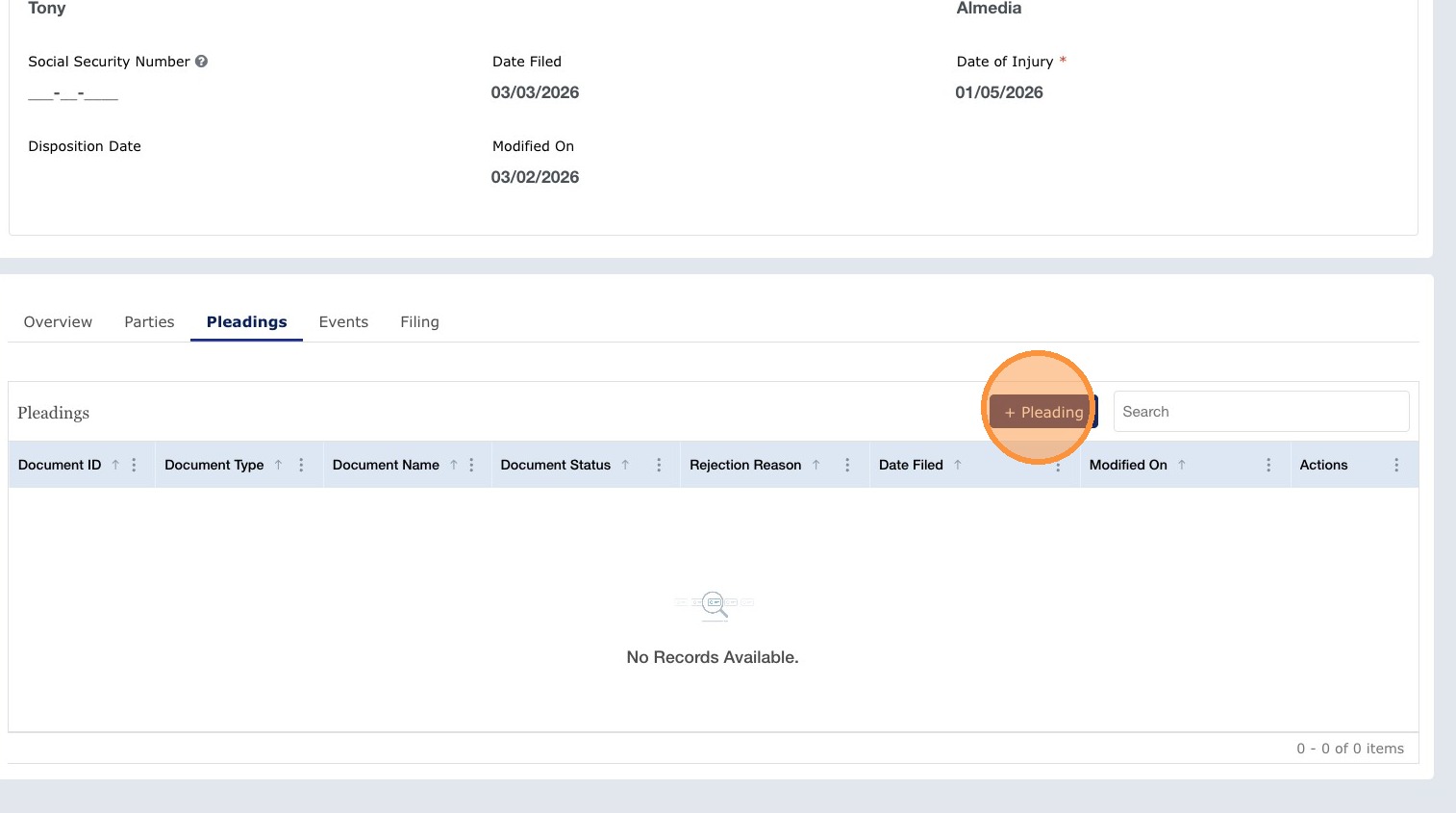The height and width of the screenshot is (813, 1456).
Task: Open Modified On column menu
Action: pyautogui.click(x=1268, y=465)
